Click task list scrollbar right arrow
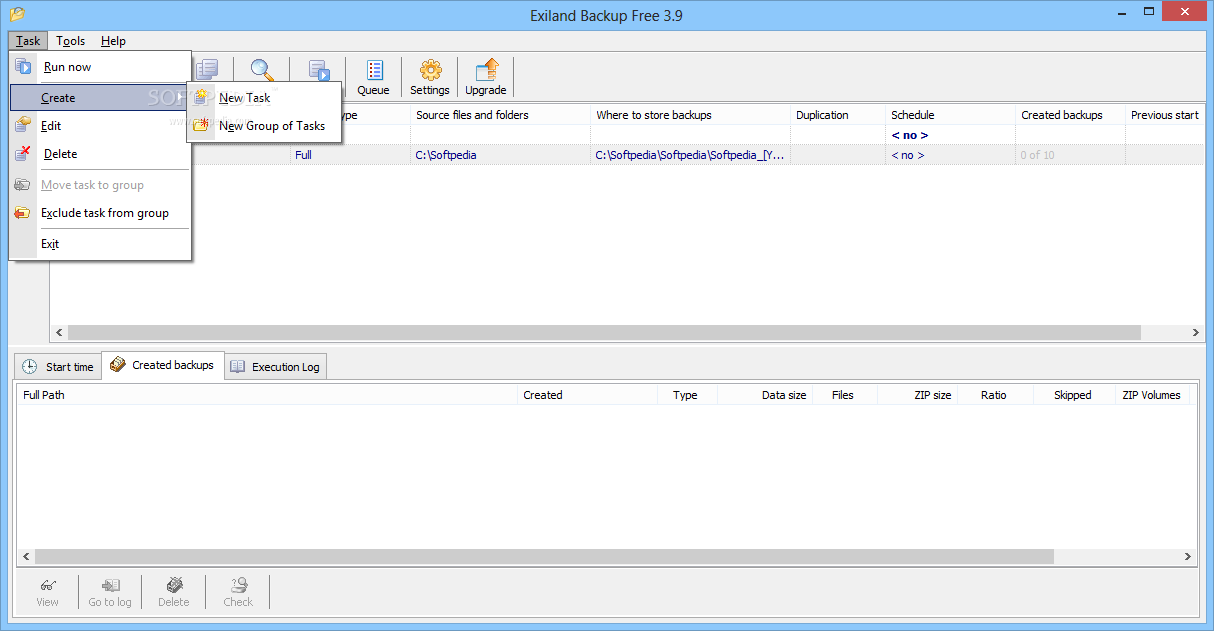 tap(1196, 333)
